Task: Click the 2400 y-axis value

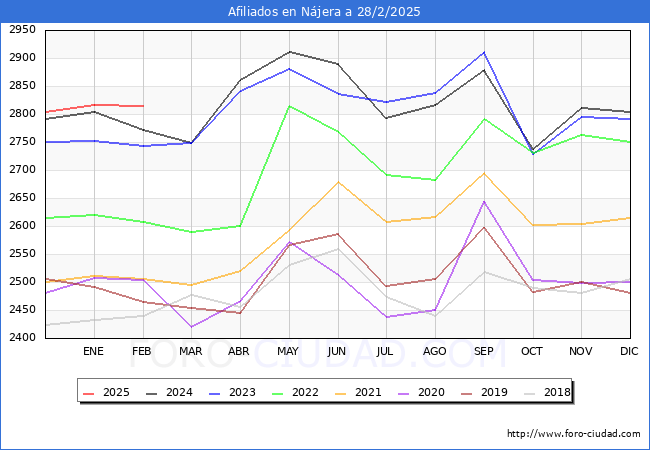Action: 22,337
